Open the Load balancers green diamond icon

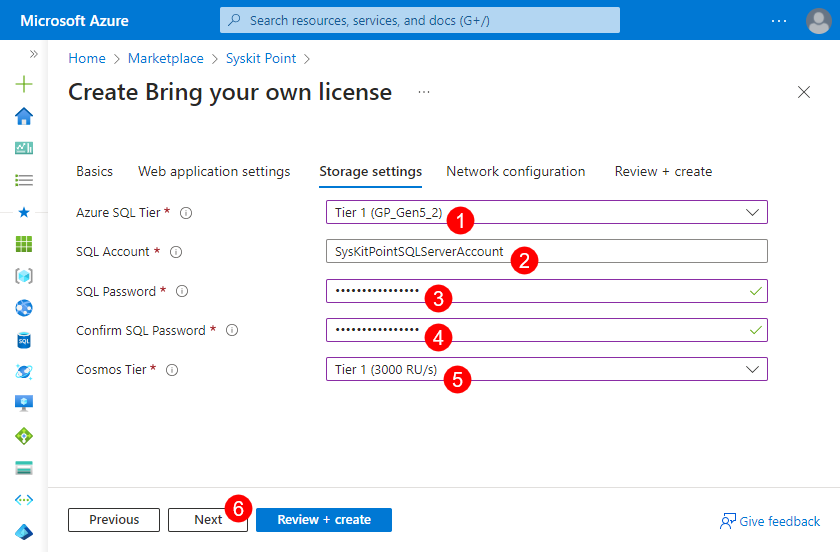point(24,436)
